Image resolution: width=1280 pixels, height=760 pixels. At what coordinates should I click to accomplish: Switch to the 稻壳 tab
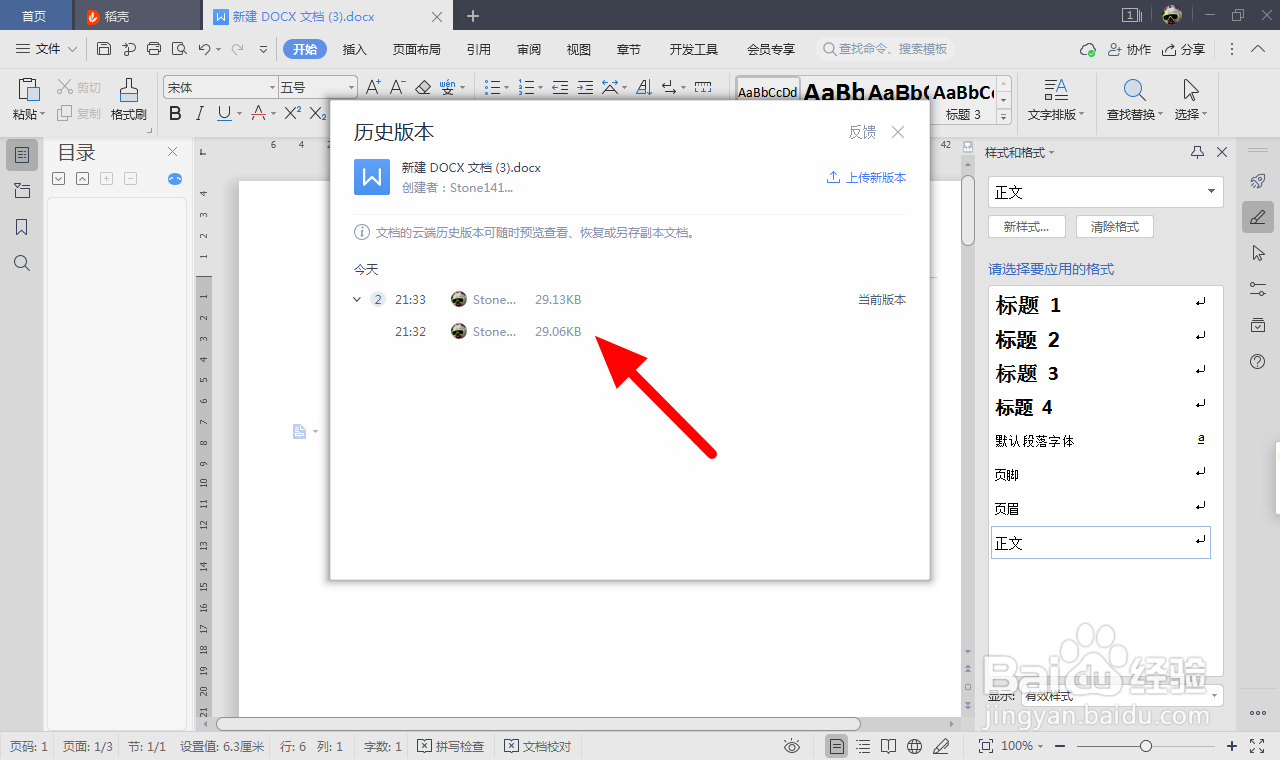137,16
